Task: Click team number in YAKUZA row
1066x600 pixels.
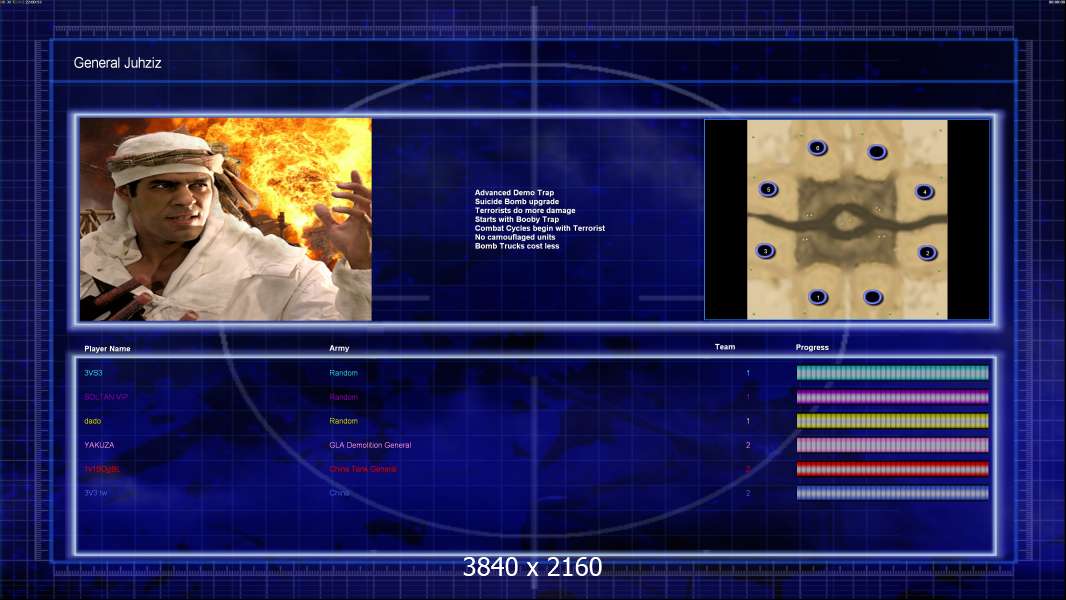Action: click(748, 445)
